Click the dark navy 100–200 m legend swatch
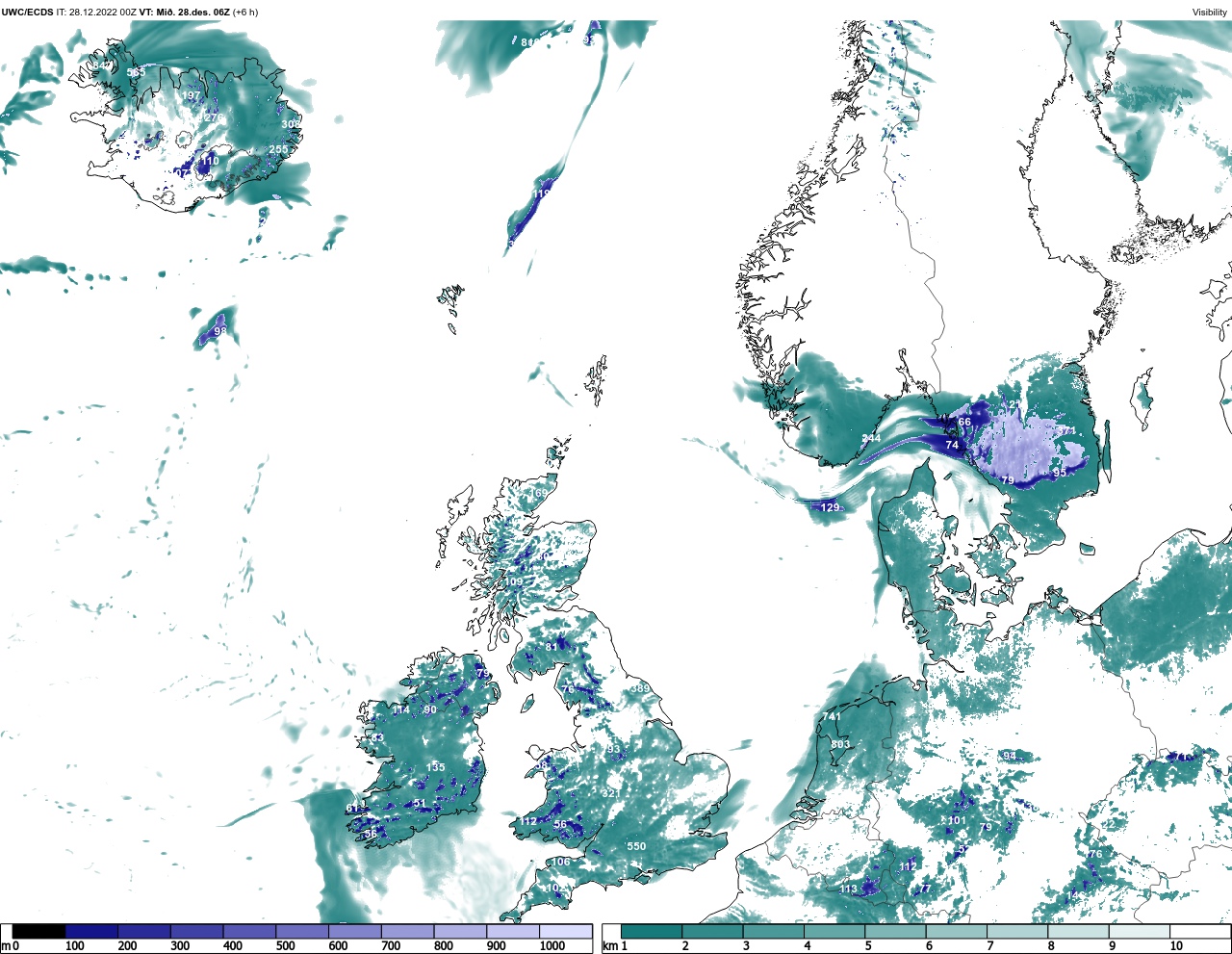Screen dimensions: 1232x954 click(91, 931)
